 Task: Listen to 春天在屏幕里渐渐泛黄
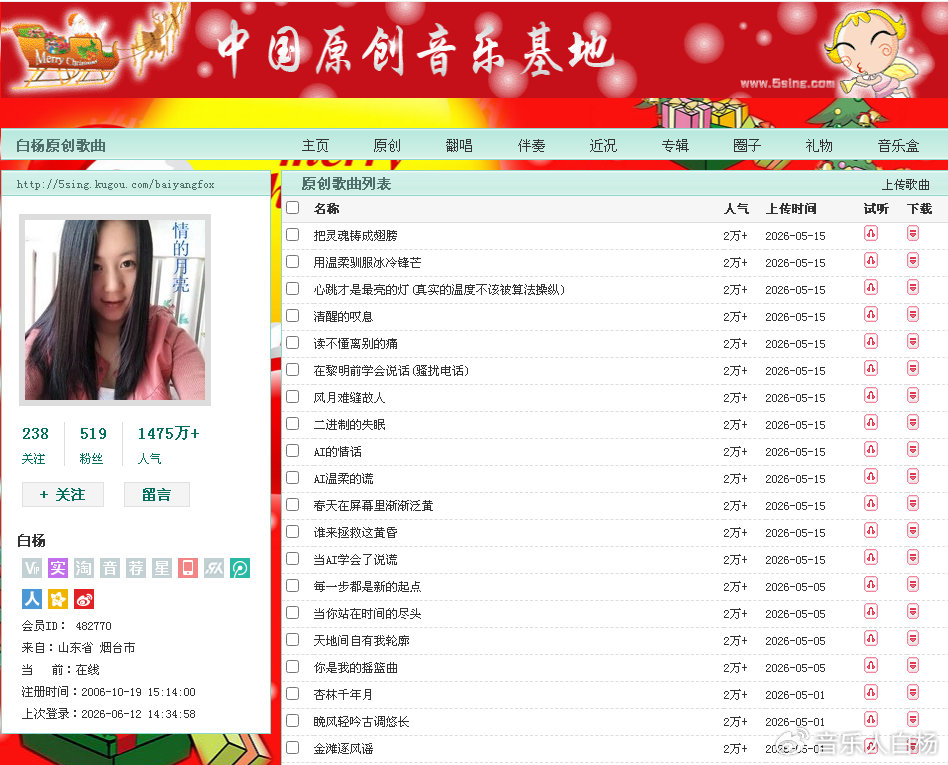coord(871,503)
